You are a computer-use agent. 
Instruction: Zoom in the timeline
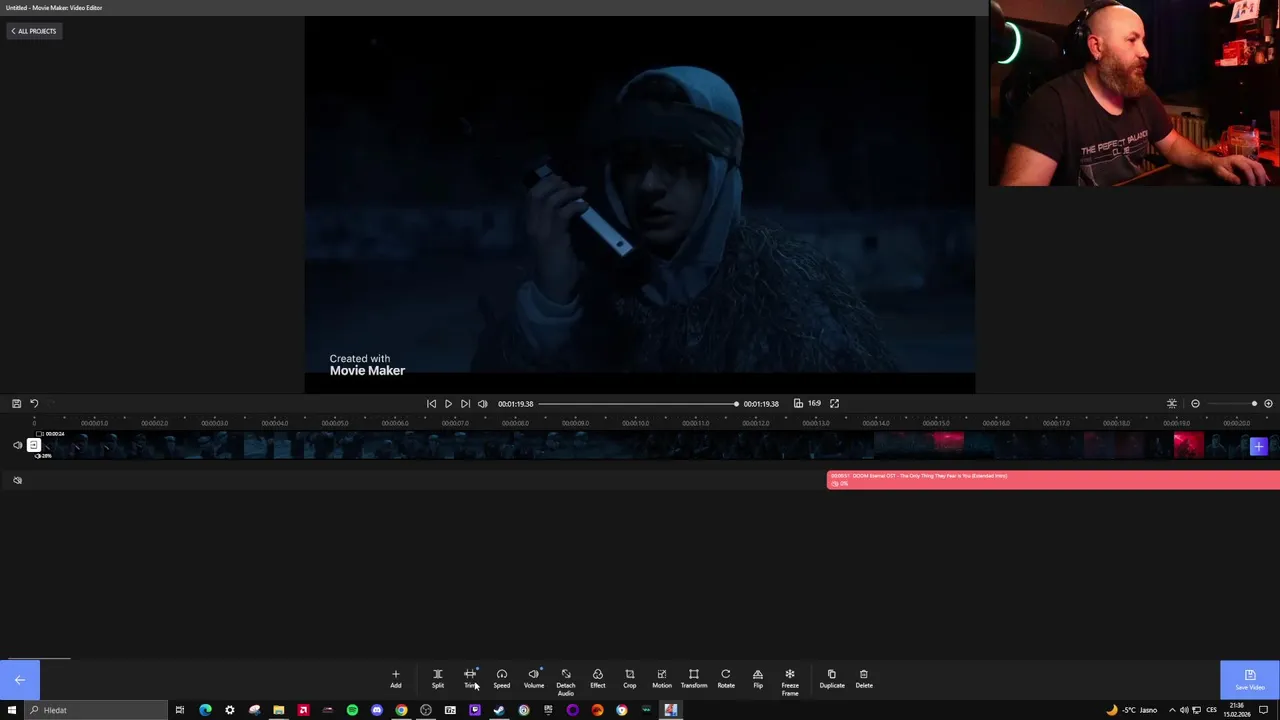(1268, 404)
